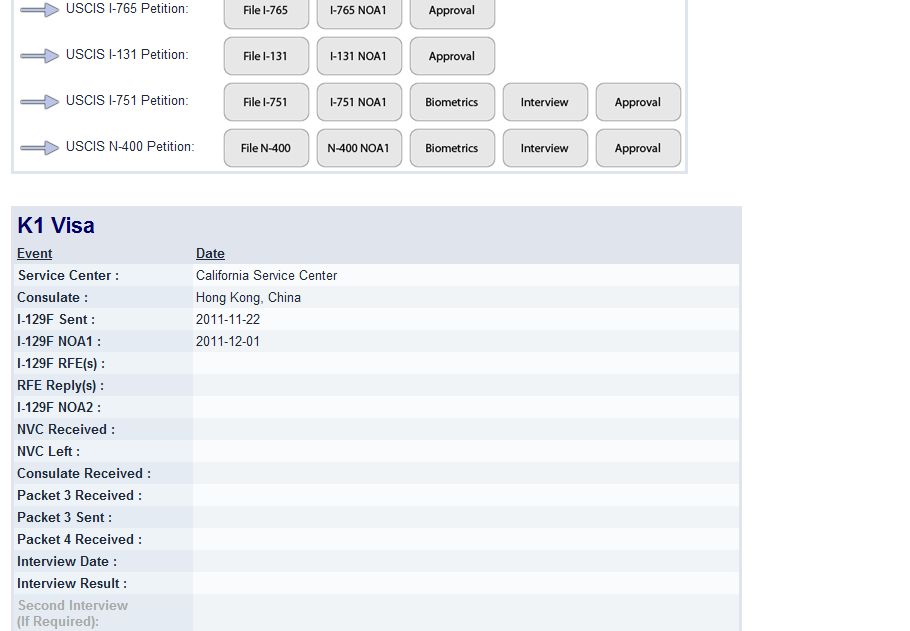Click the arrow icon beside USCIS I-751 Petition
The image size is (910, 631).
point(39,102)
